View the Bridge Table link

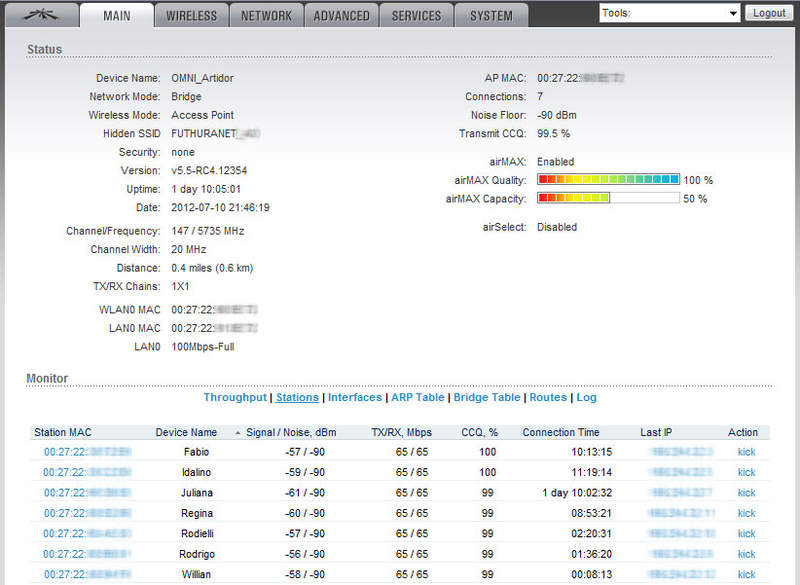(487, 397)
